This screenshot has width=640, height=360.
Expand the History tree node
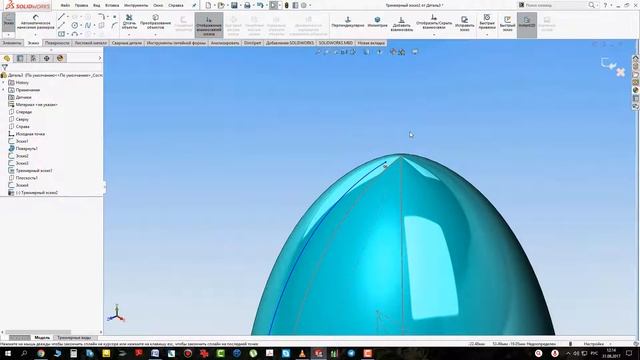pos(4,82)
